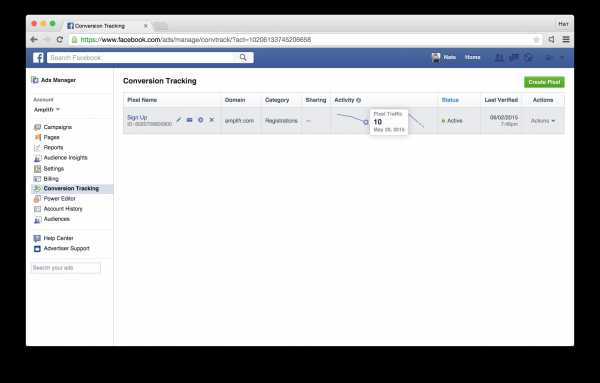The height and width of the screenshot is (383, 600).
Task: Expand the Amplifr account dropdown
Action: click(x=47, y=109)
